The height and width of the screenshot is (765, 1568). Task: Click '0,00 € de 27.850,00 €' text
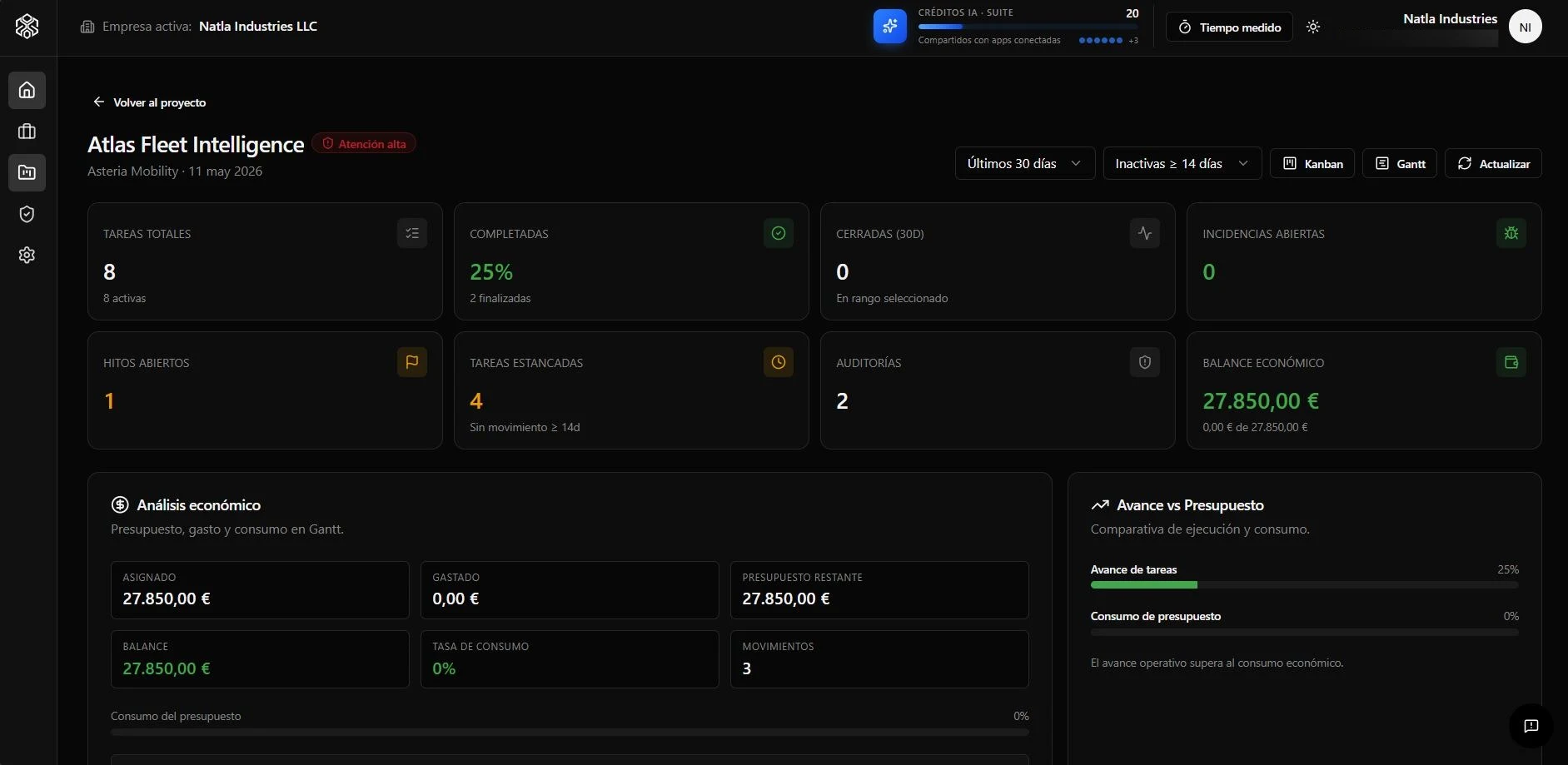[x=1255, y=427]
